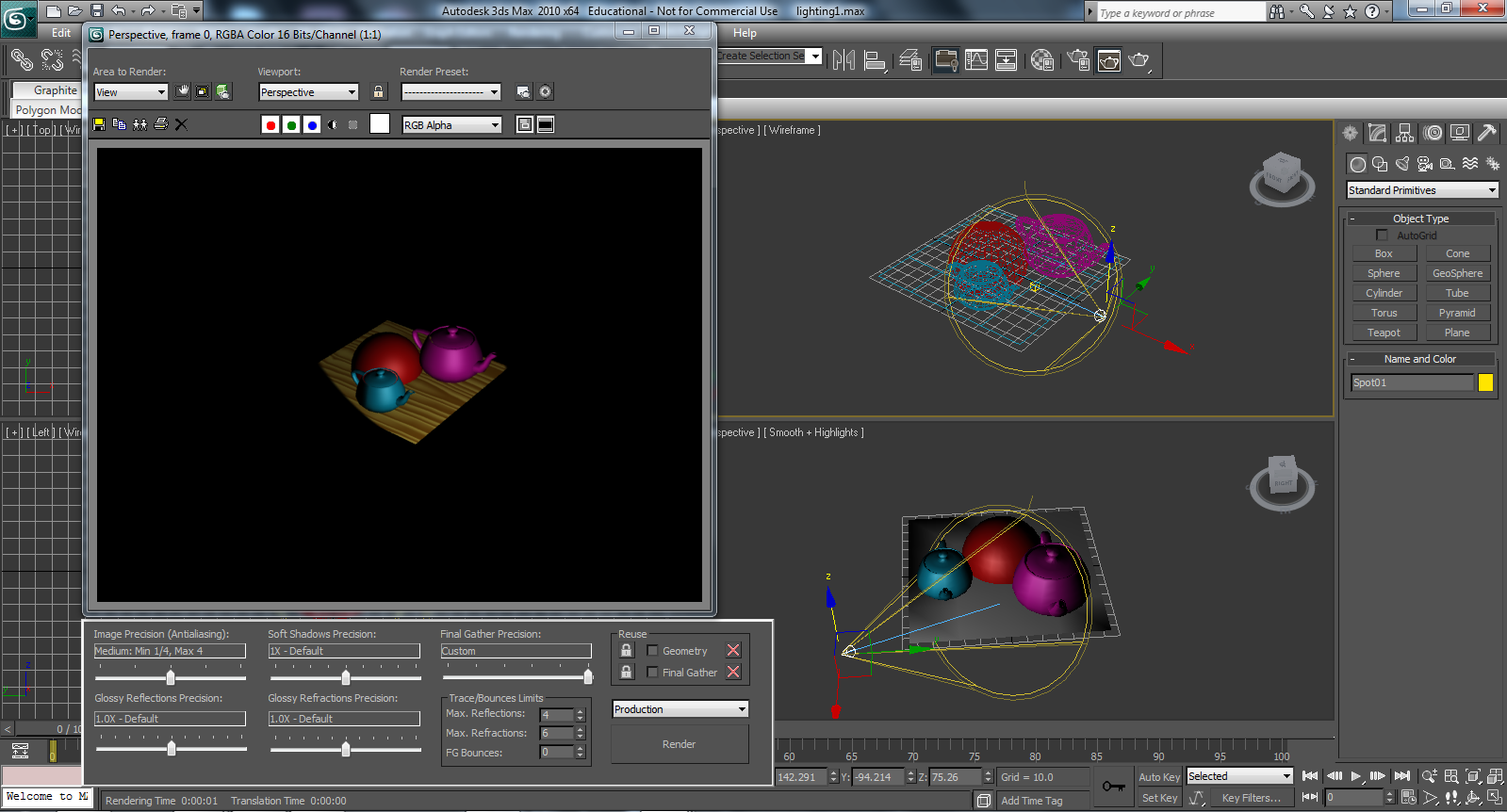This screenshot has height=812, width=1507.
Task: Click the Max. Reflections value field
Action: coord(556,715)
